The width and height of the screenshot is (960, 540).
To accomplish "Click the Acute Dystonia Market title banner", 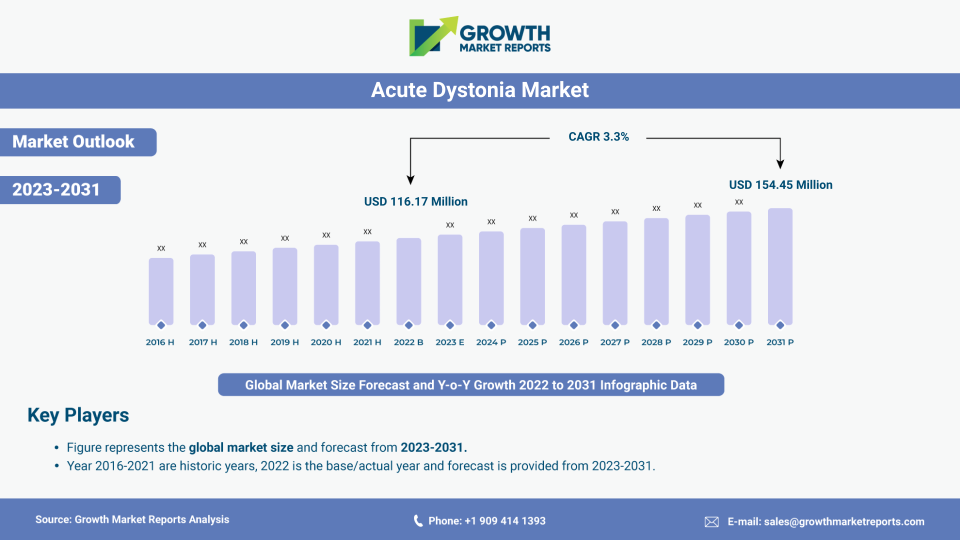I will (x=480, y=90).
